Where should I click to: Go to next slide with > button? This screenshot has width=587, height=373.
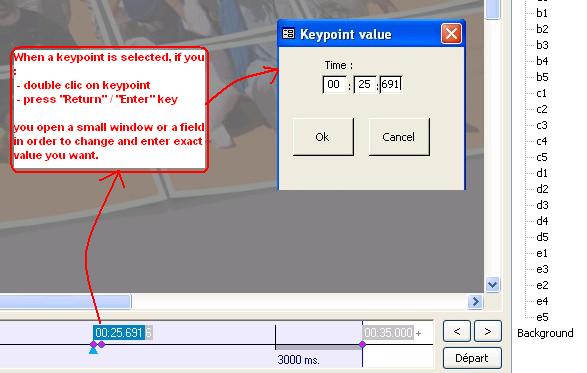487,331
